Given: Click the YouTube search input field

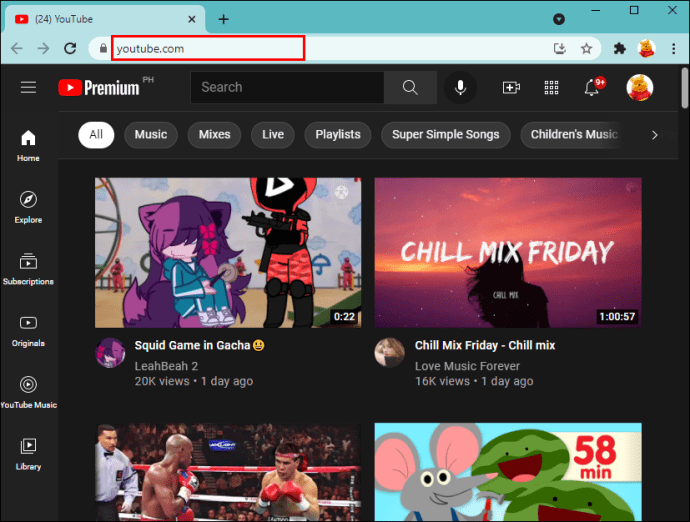Looking at the screenshot, I should (287, 87).
